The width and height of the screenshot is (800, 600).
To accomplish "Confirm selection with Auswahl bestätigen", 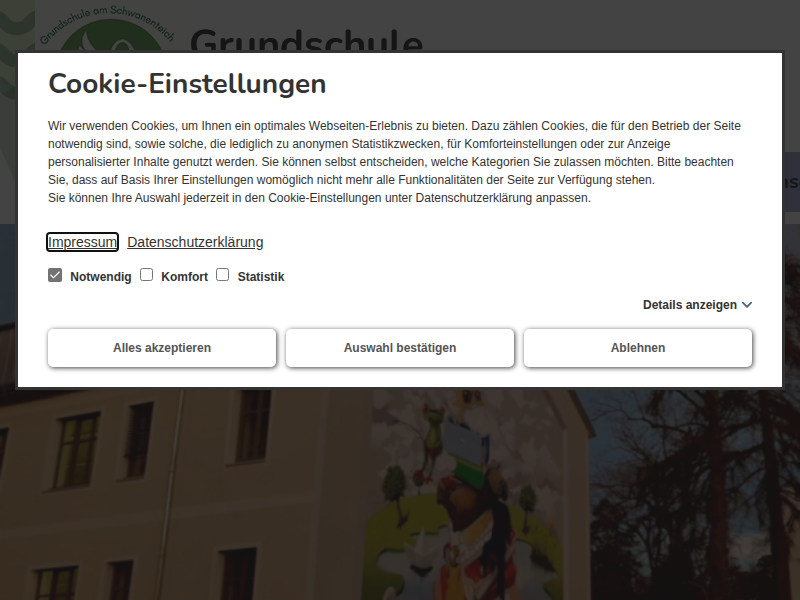I will [x=400, y=348].
